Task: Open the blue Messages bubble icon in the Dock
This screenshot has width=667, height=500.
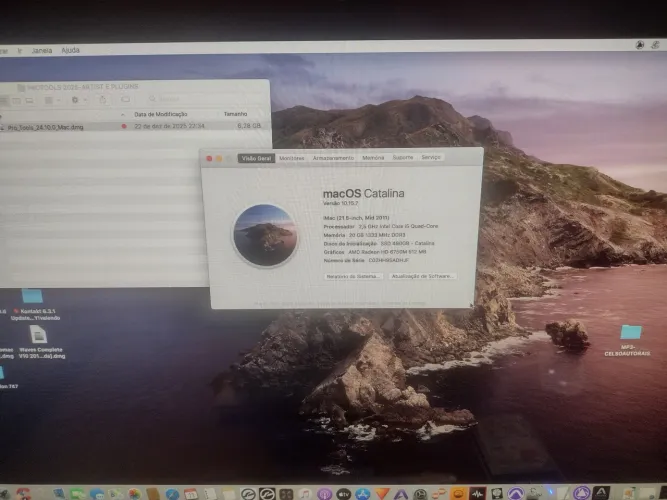Action: click(x=97, y=494)
